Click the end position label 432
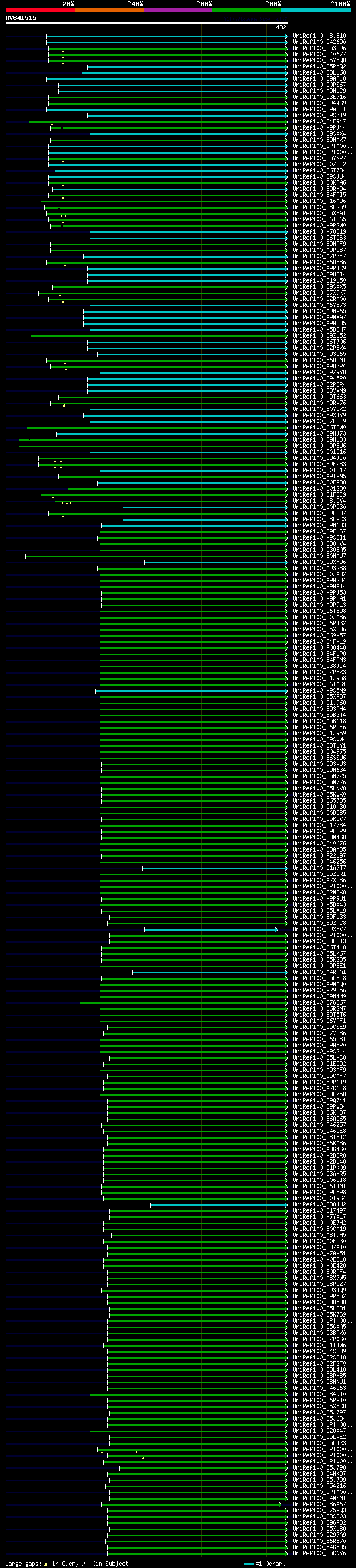The image size is (356, 1568). pyautogui.click(x=280, y=27)
